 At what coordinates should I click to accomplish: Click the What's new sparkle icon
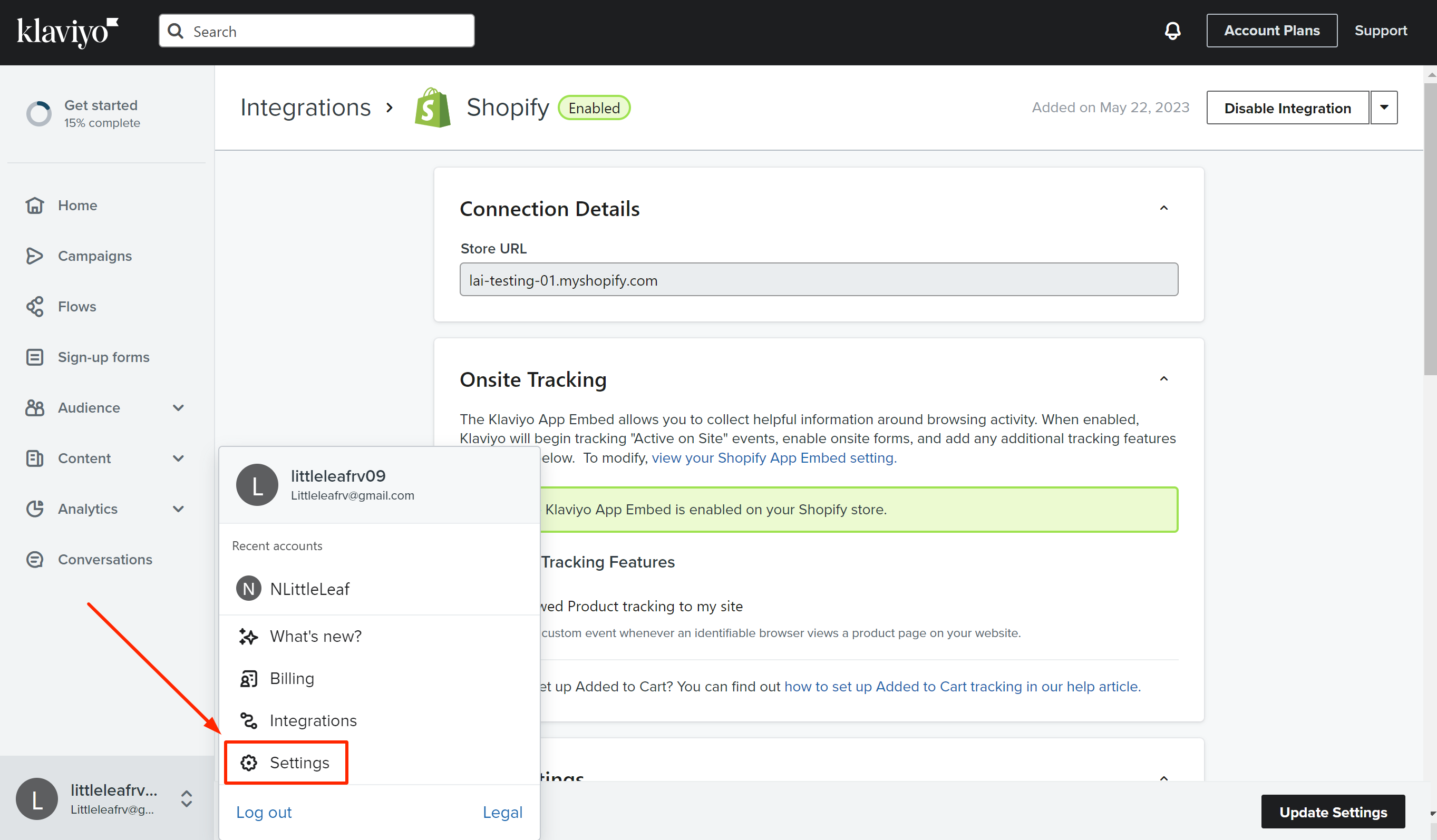249,636
